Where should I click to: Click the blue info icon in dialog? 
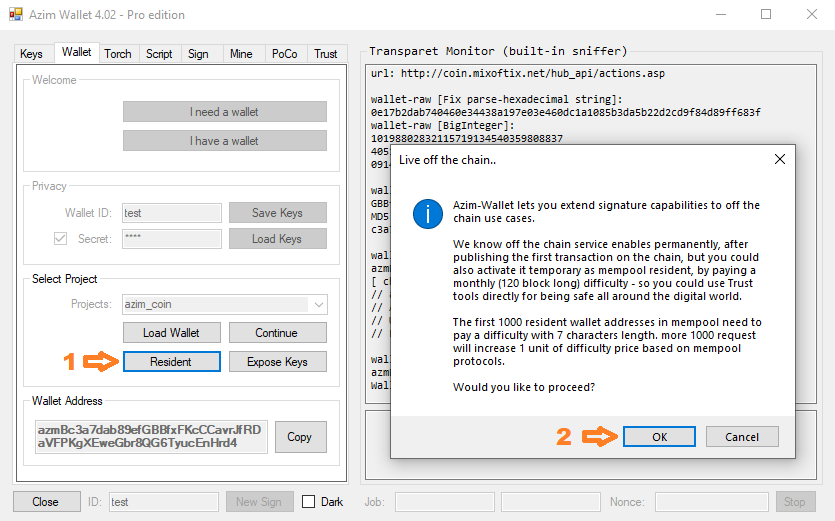click(428, 214)
